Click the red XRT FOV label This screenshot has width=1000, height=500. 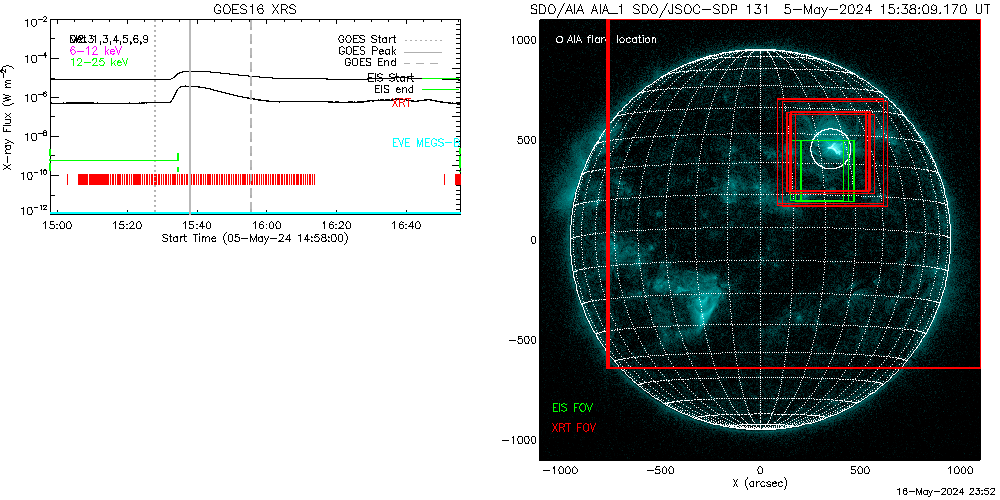575,426
